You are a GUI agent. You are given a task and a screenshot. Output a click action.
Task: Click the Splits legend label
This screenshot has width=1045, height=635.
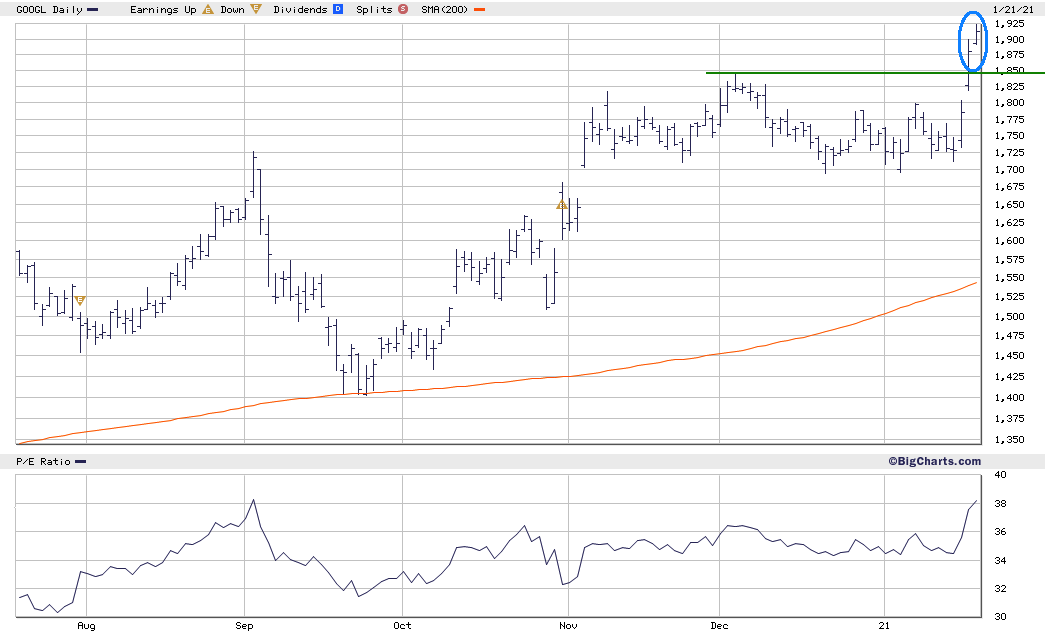pos(375,9)
